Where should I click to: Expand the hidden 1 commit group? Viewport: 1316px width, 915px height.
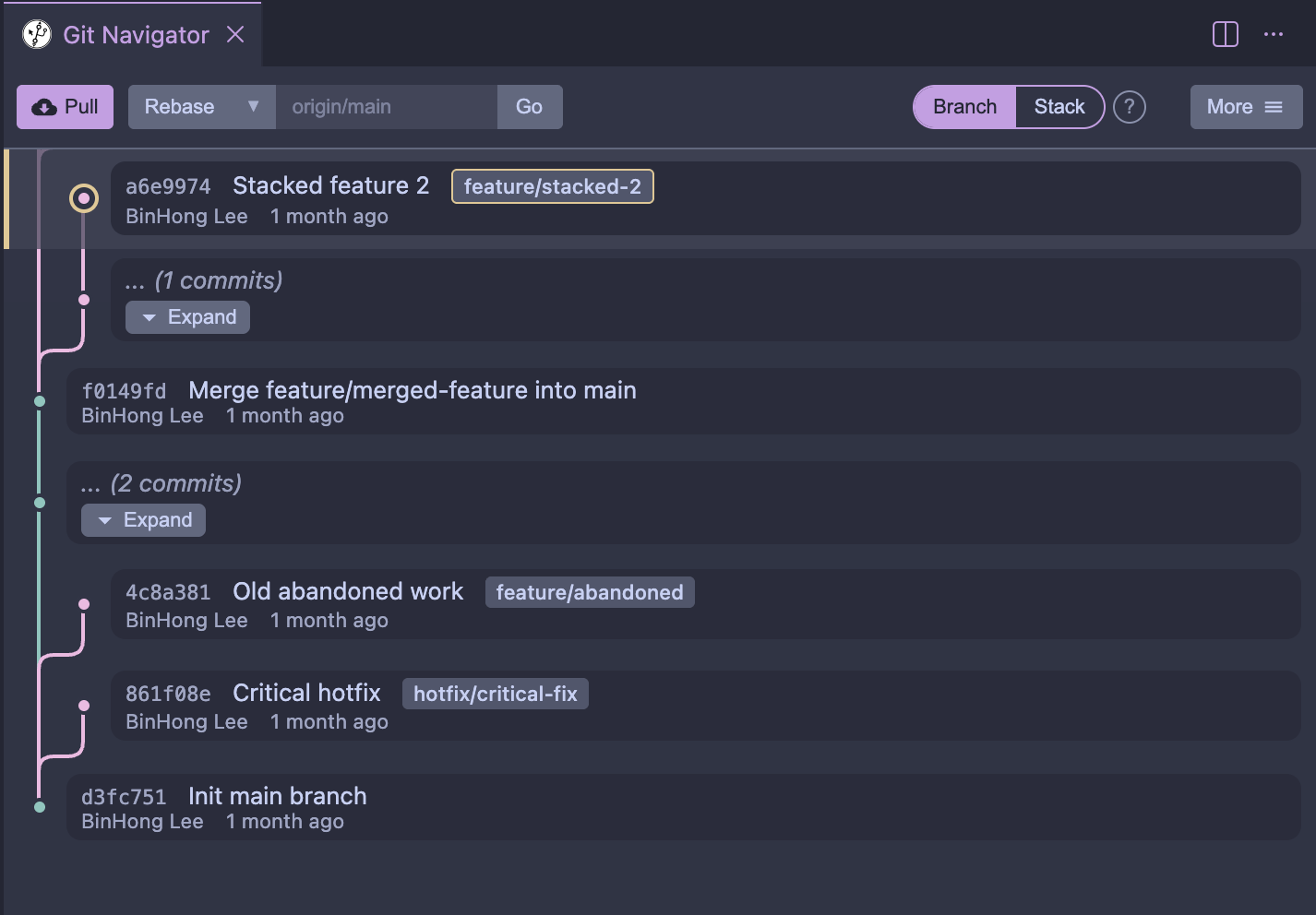pyautogui.click(x=187, y=316)
